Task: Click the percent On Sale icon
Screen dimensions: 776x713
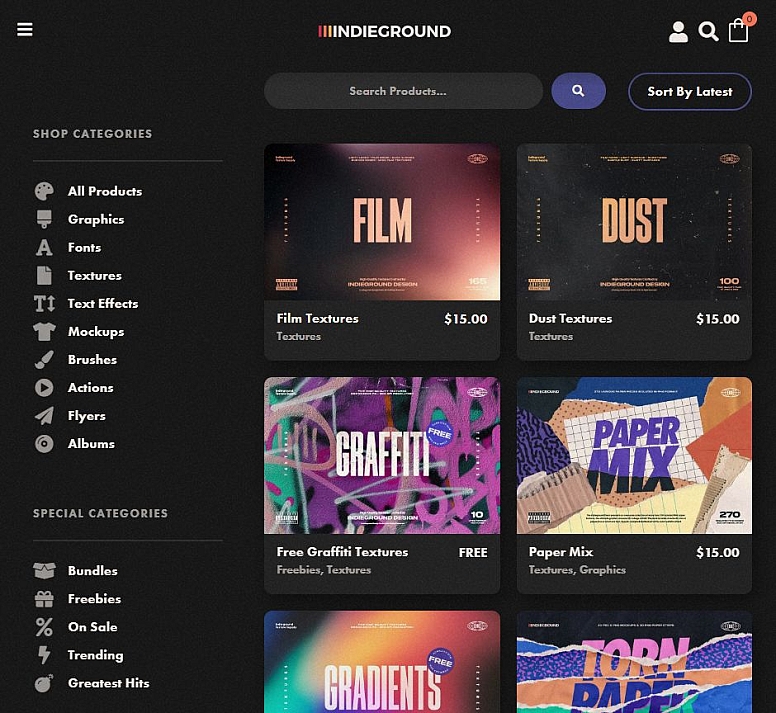Action: (x=44, y=627)
